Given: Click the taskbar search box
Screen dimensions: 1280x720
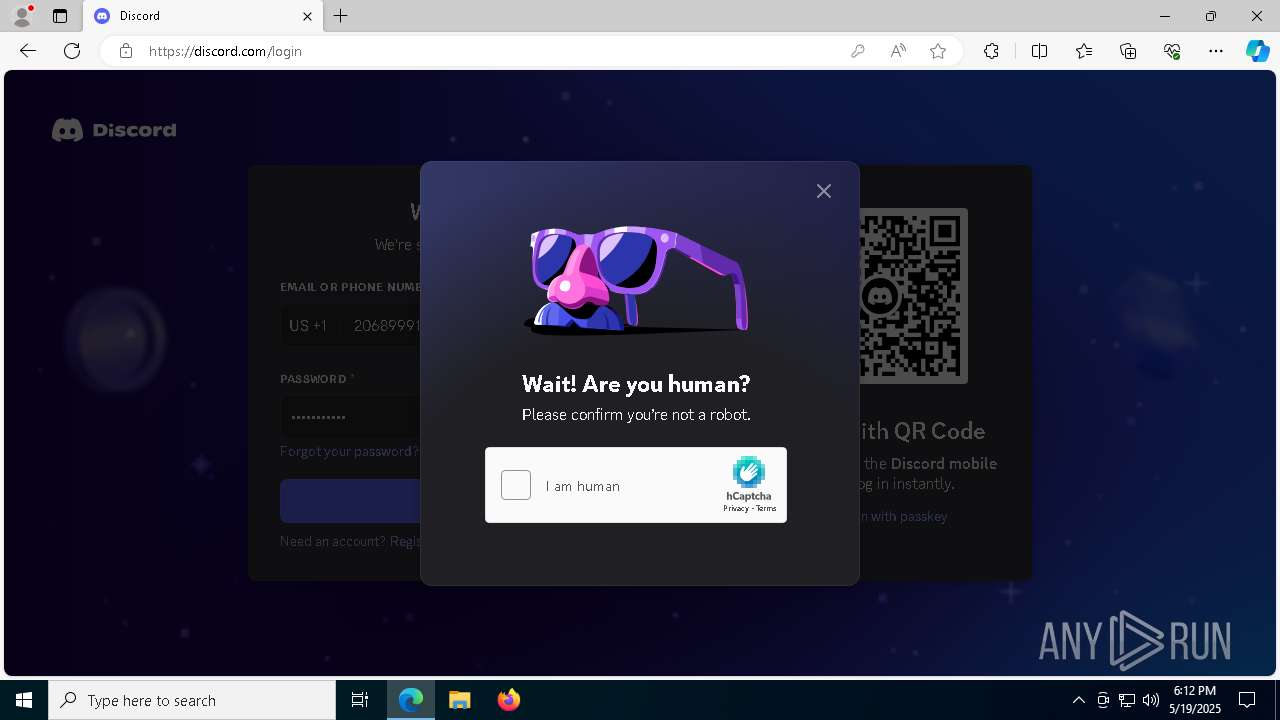Looking at the screenshot, I should pos(192,700).
